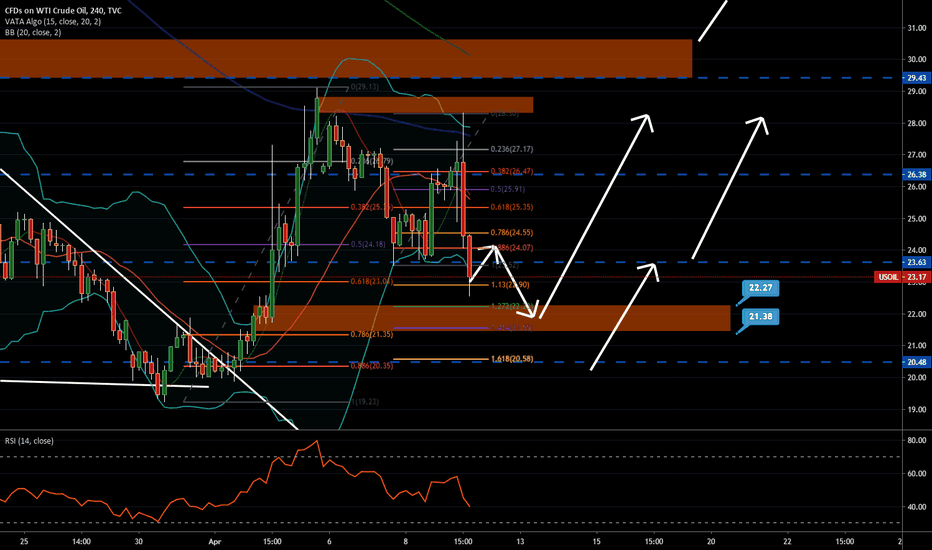Click the Fibonacci label 1.618(20.58)

point(512,359)
